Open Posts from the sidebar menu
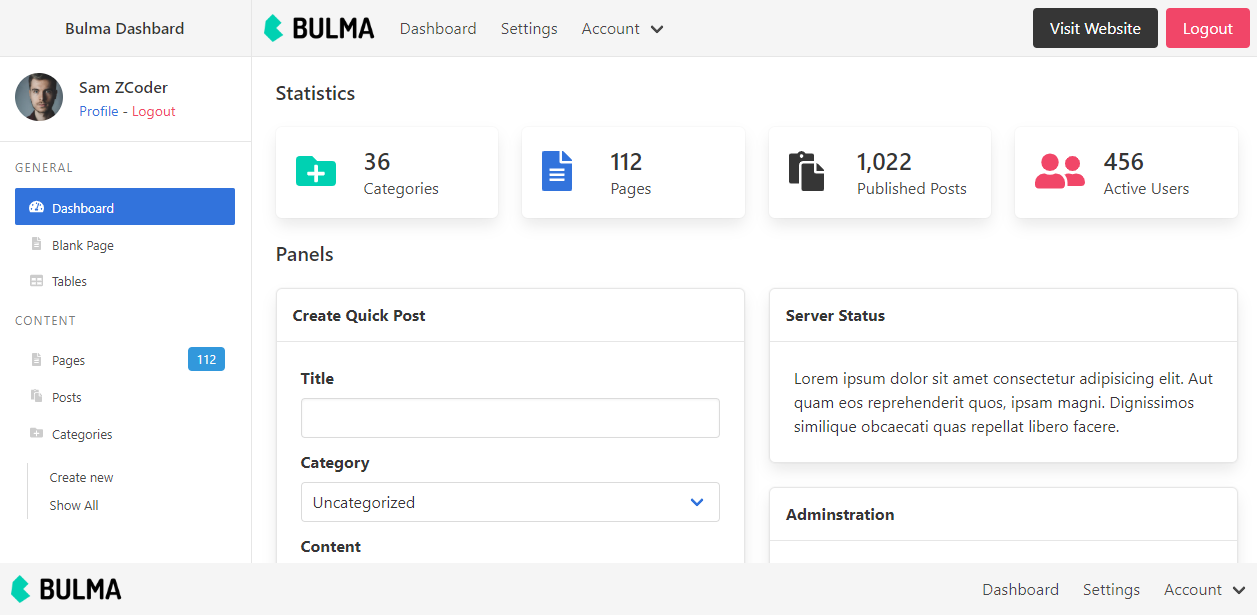Viewport: 1257px width, 616px height. (x=125, y=396)
